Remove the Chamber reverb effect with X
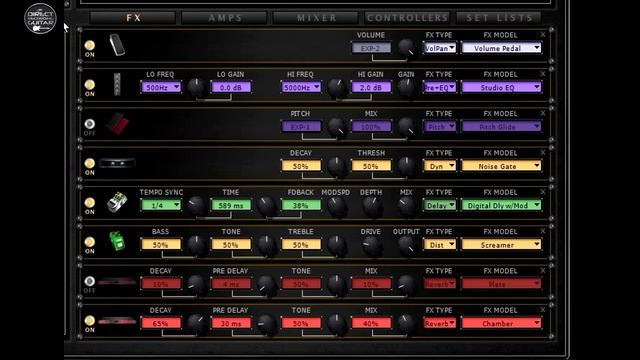Viewport: 640px width, 360px height. (543, 310)
